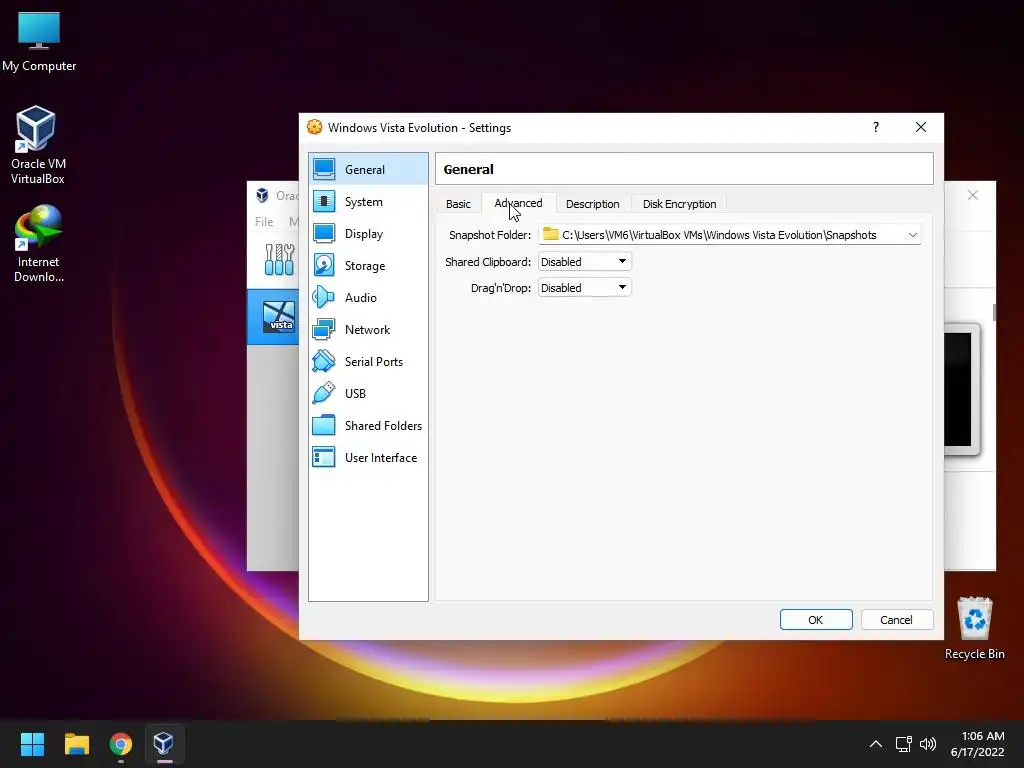
Task: Open the Windows Start menu
Action: click(x=32, y=744)
